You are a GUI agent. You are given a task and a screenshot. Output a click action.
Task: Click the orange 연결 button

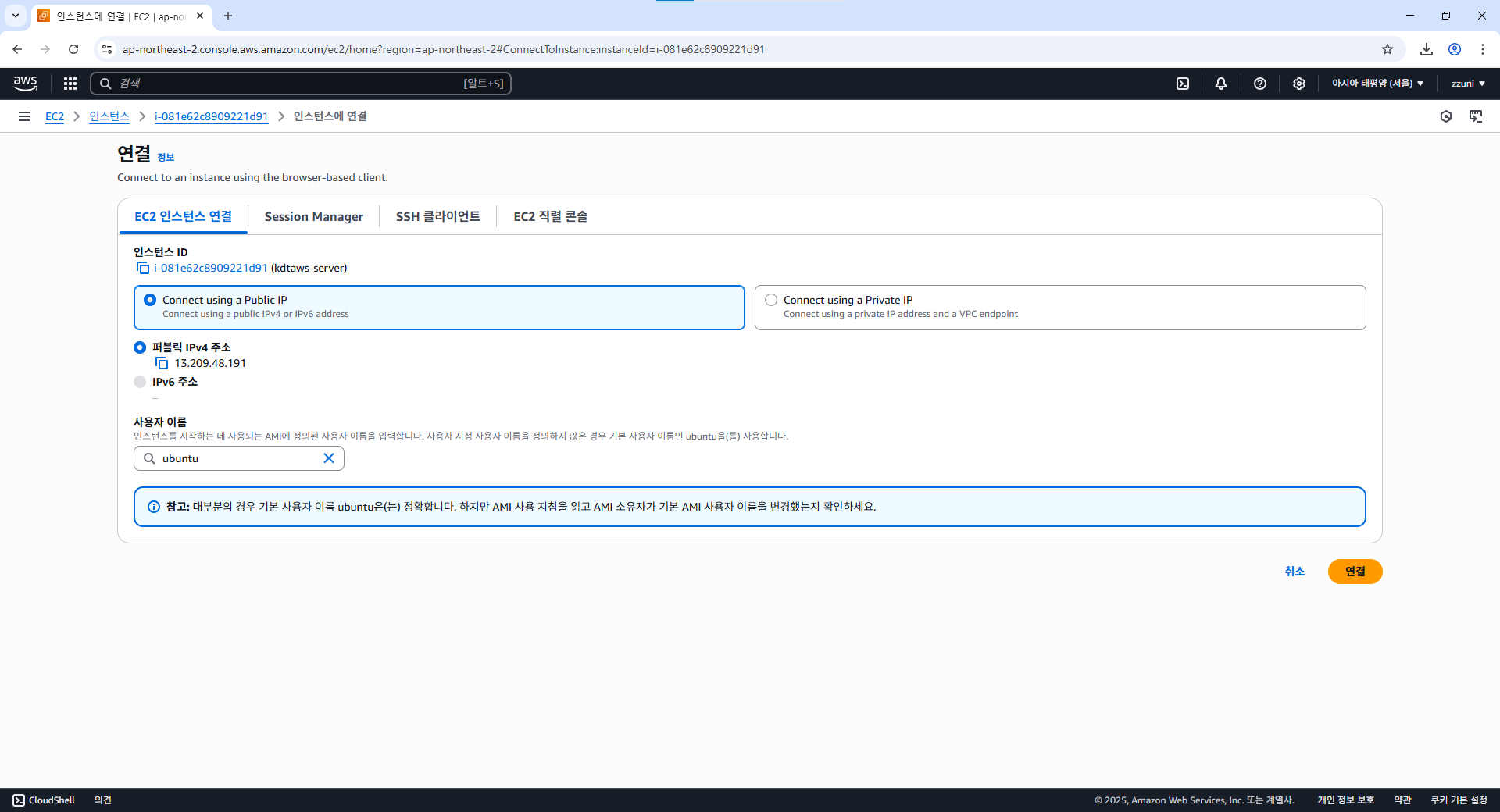click(x=1355, y=572)
